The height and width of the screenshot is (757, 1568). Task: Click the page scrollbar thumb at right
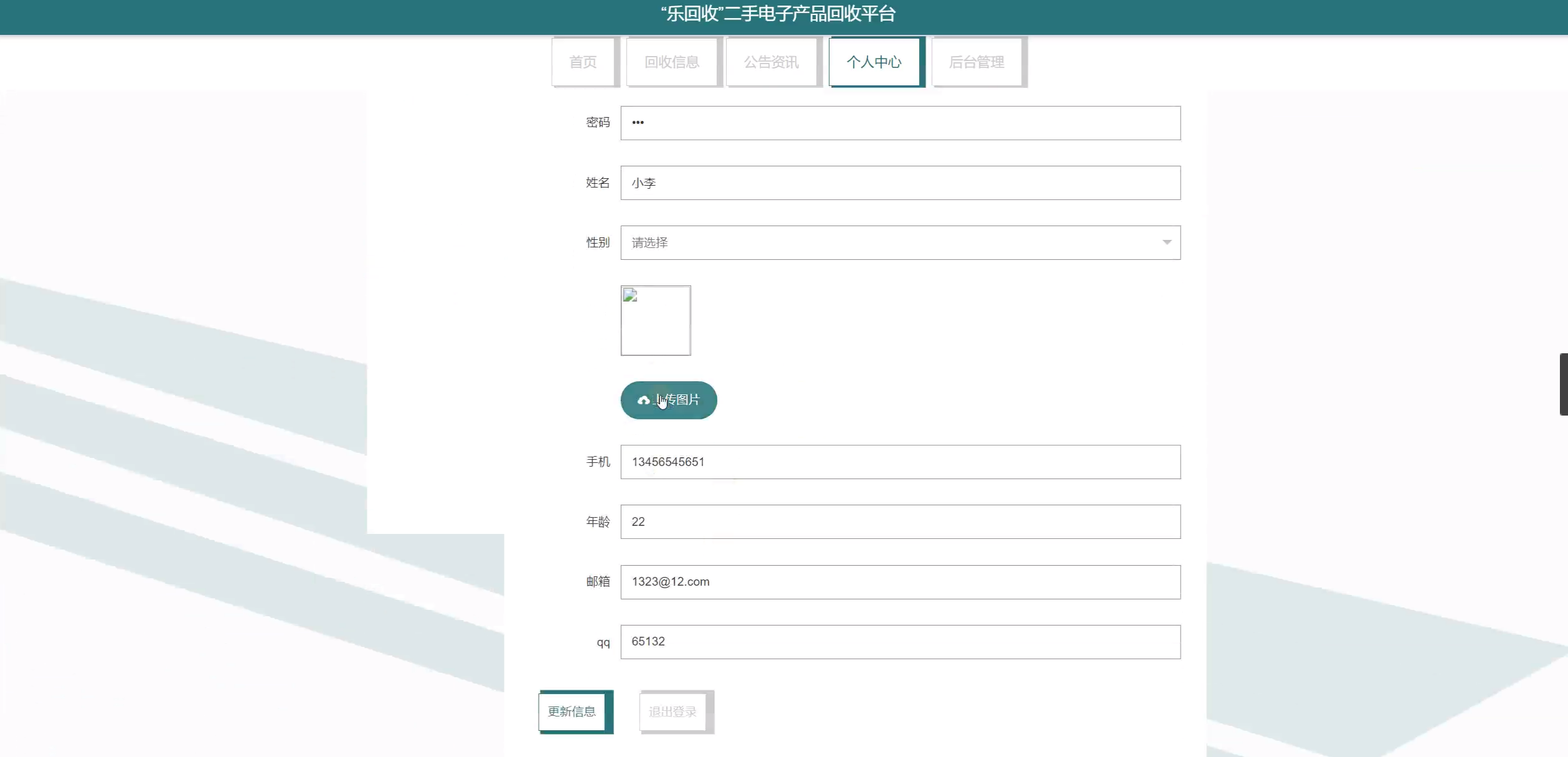(x=1563, y=384)
